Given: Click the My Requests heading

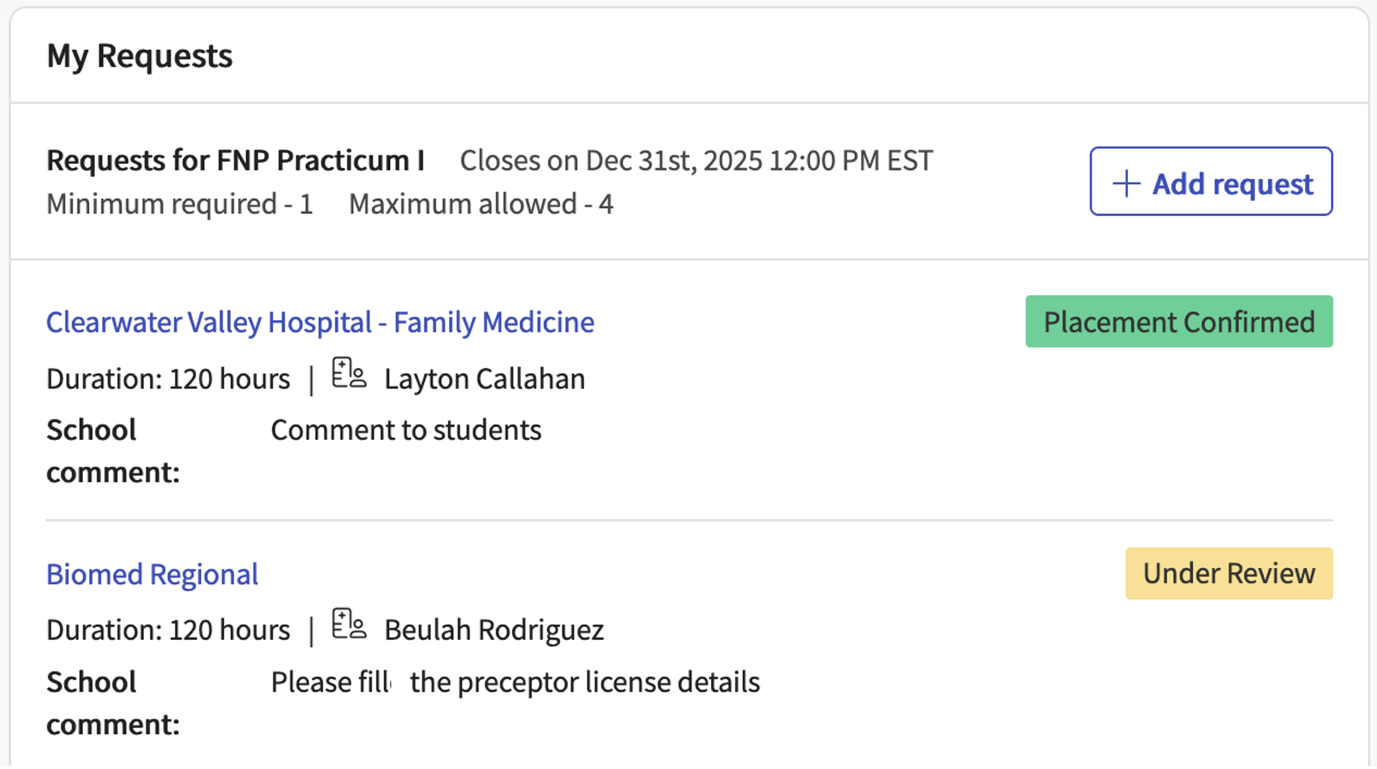Looking at the screenshot, I should pyautogui.click(x=139, y=56).
